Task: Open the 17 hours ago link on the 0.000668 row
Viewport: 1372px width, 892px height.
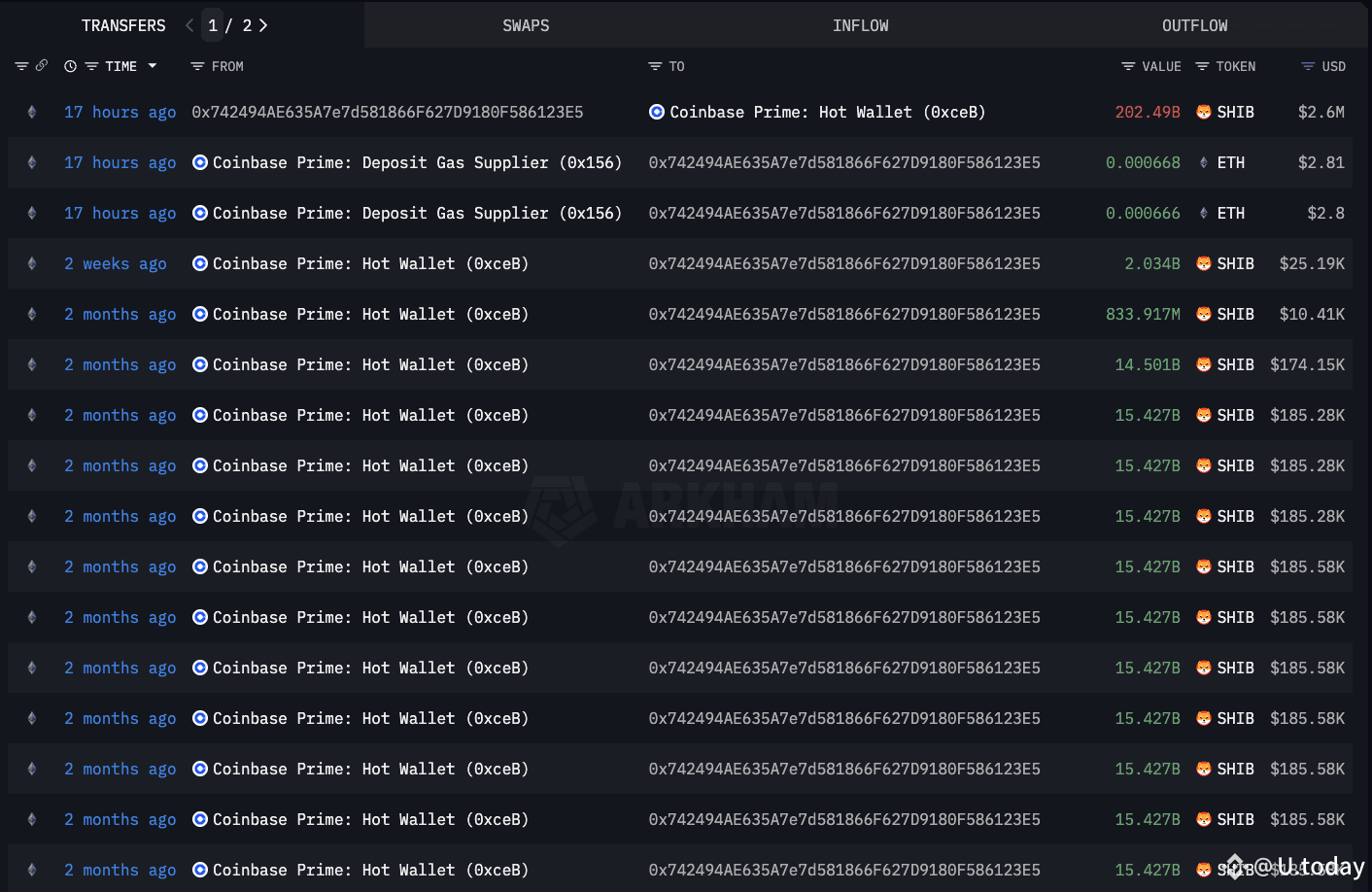Action: 120,162
